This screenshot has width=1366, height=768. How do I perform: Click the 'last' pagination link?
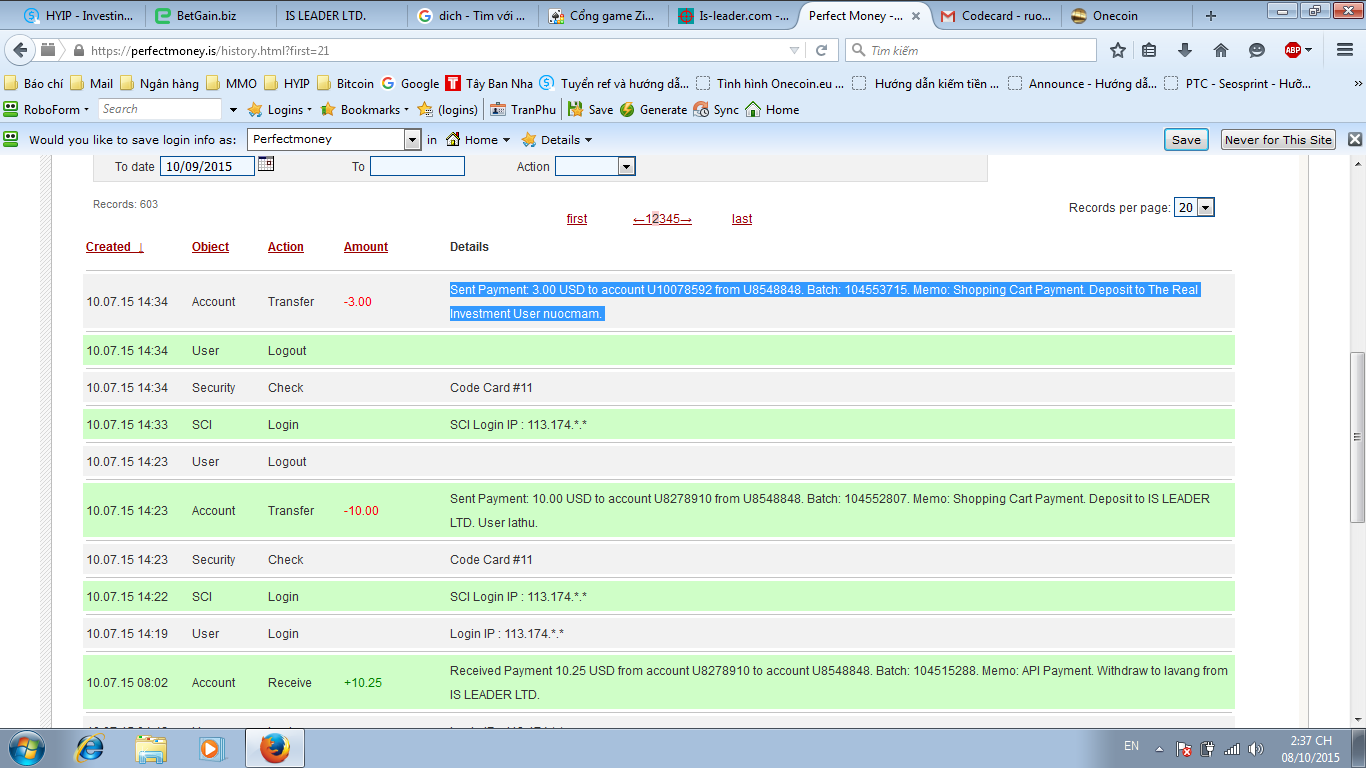(x=742, y=219)
